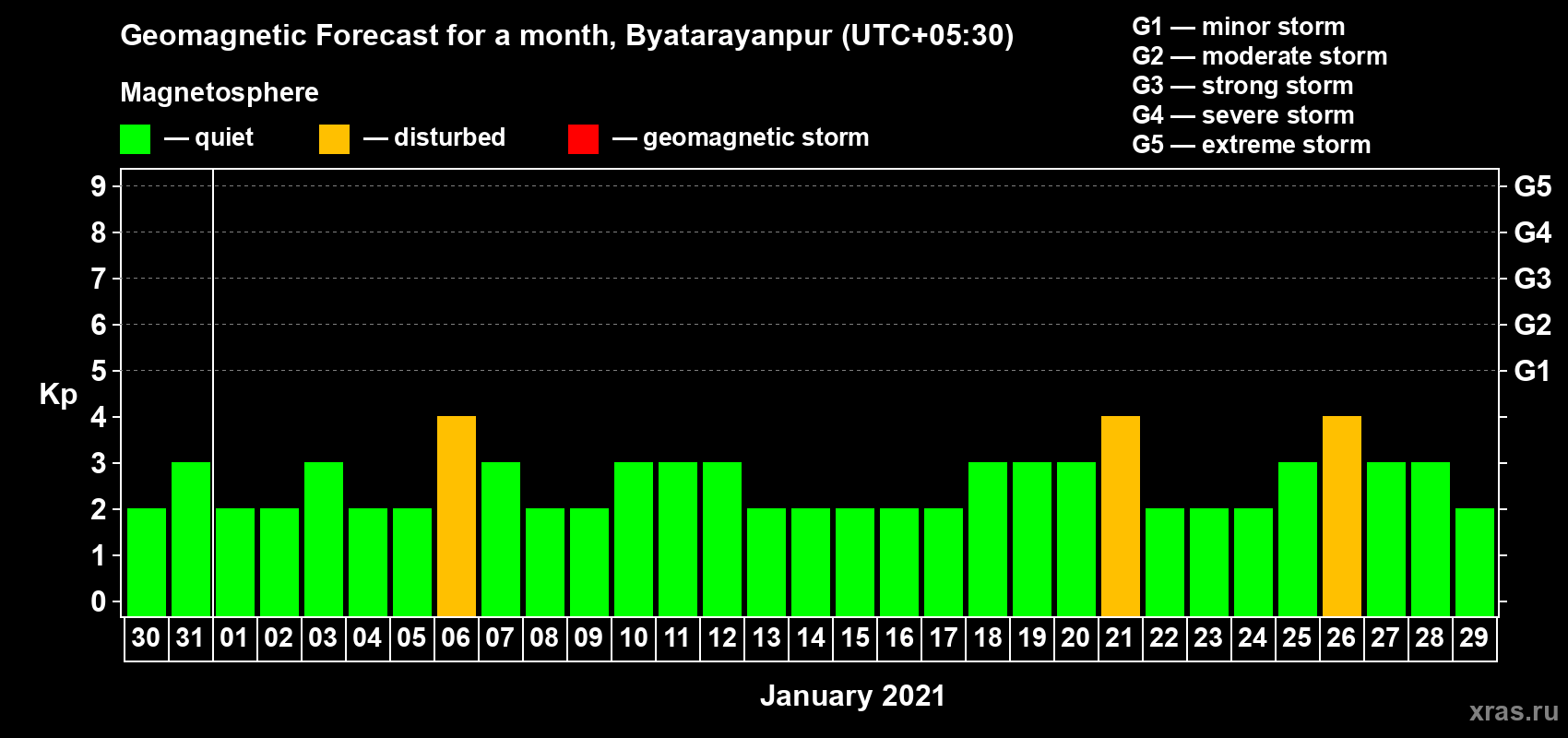1568x738 pixels.
Task: Select the orange bar for day 26
Action: click(x=1342, y=516)
